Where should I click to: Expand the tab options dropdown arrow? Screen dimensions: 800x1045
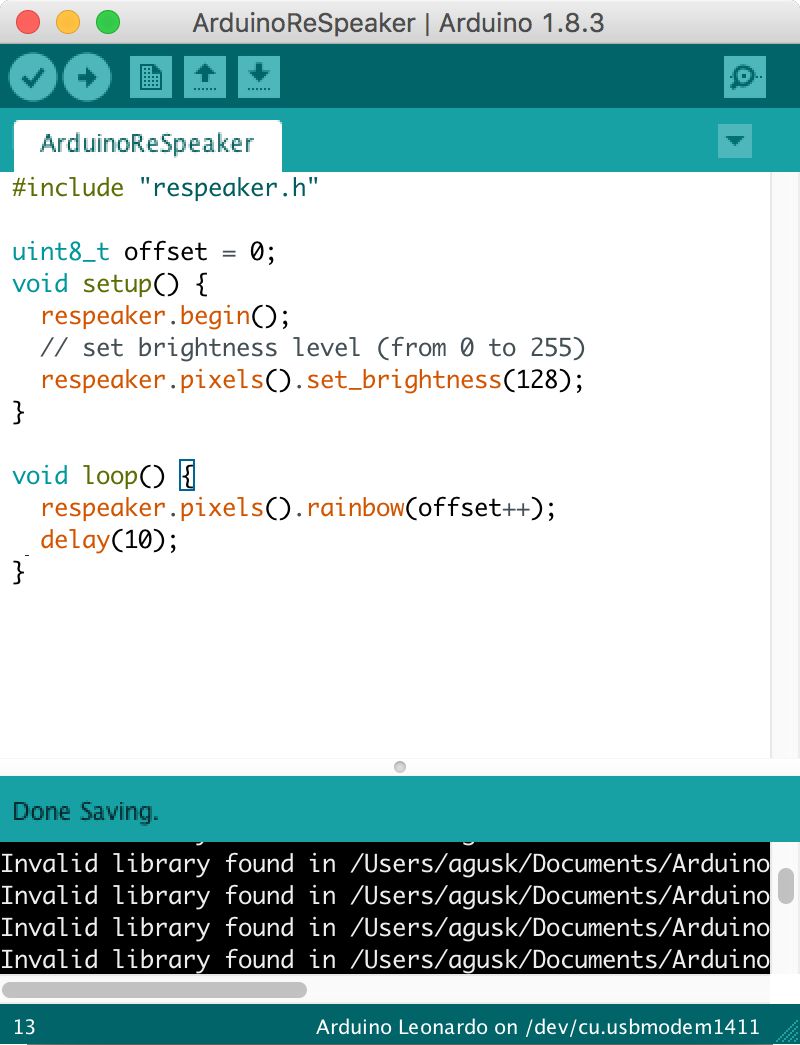pos(735,141)
